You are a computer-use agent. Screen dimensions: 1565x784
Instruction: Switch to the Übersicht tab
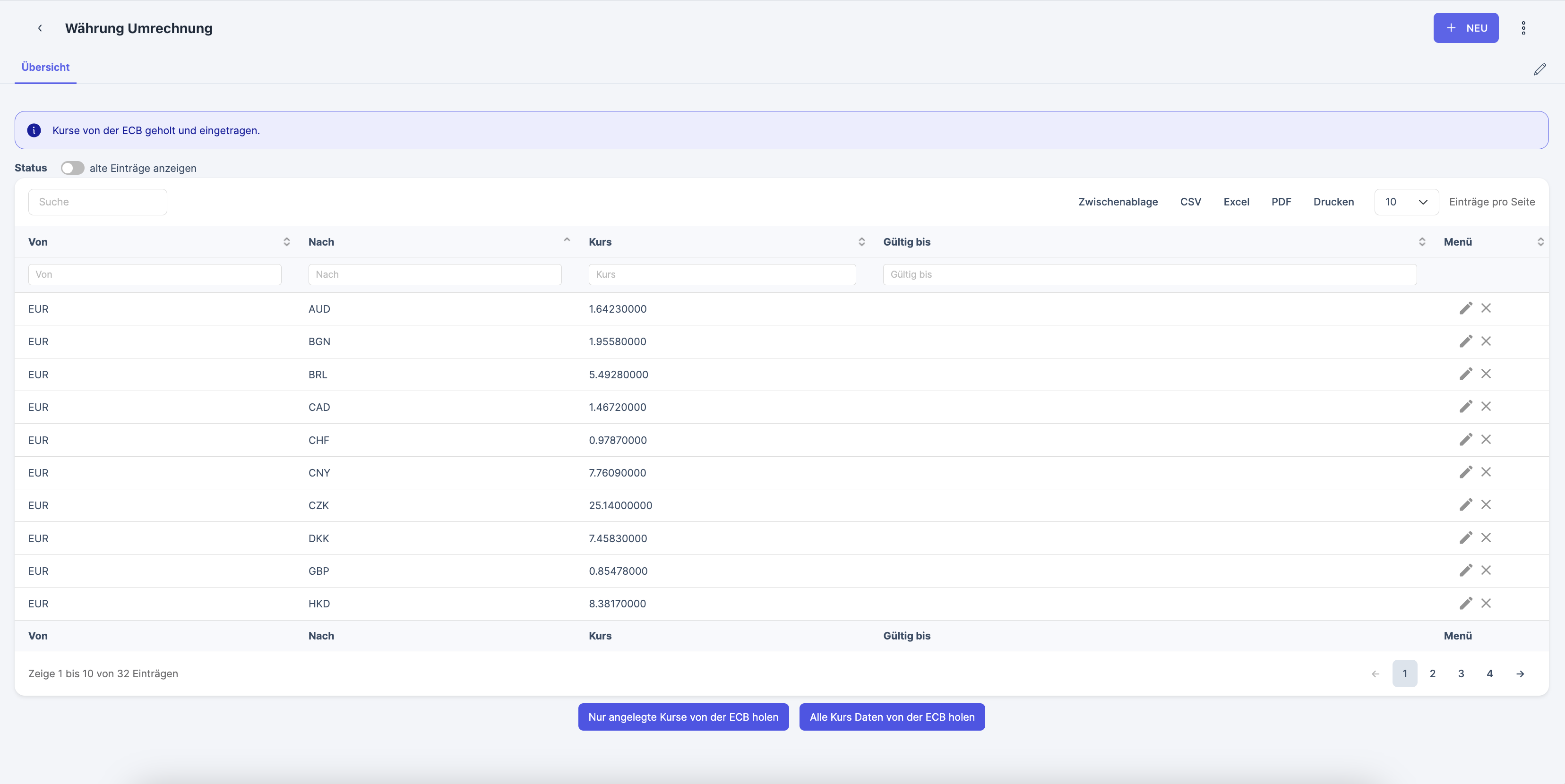[45, 68]
